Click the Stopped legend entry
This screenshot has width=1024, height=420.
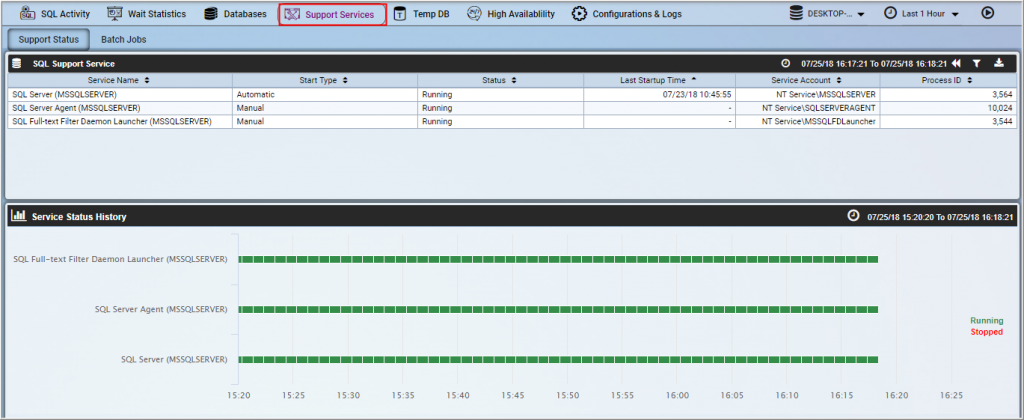pos(986,332)
